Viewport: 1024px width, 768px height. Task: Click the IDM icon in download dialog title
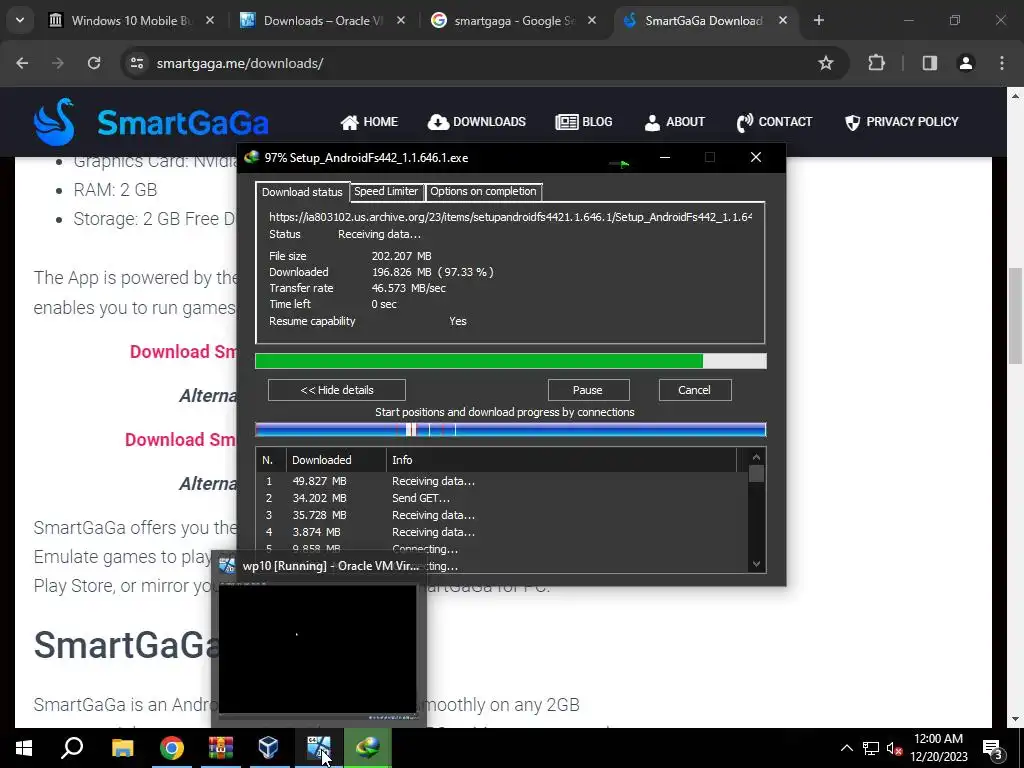[x=251, y=157]
